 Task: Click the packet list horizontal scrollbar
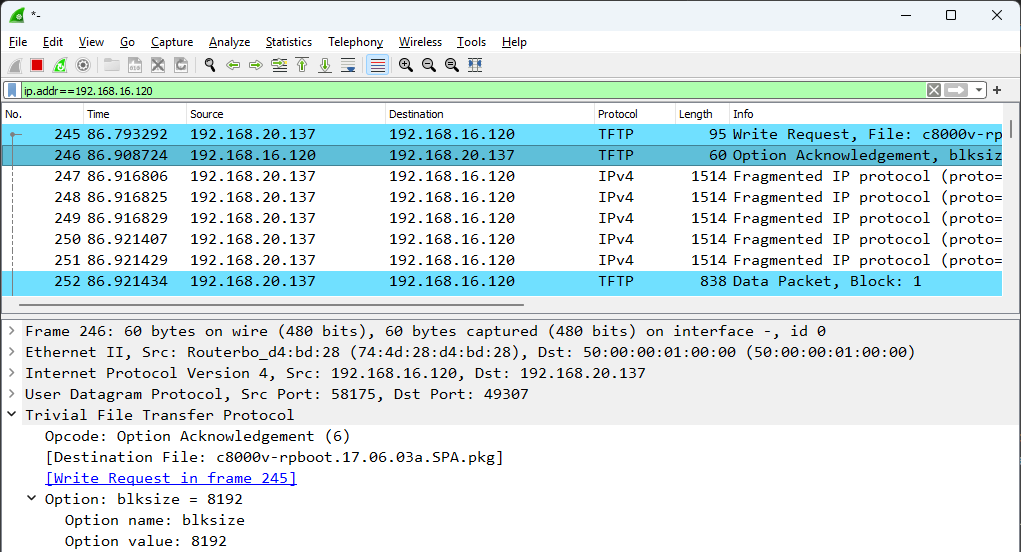pos(272,304)
